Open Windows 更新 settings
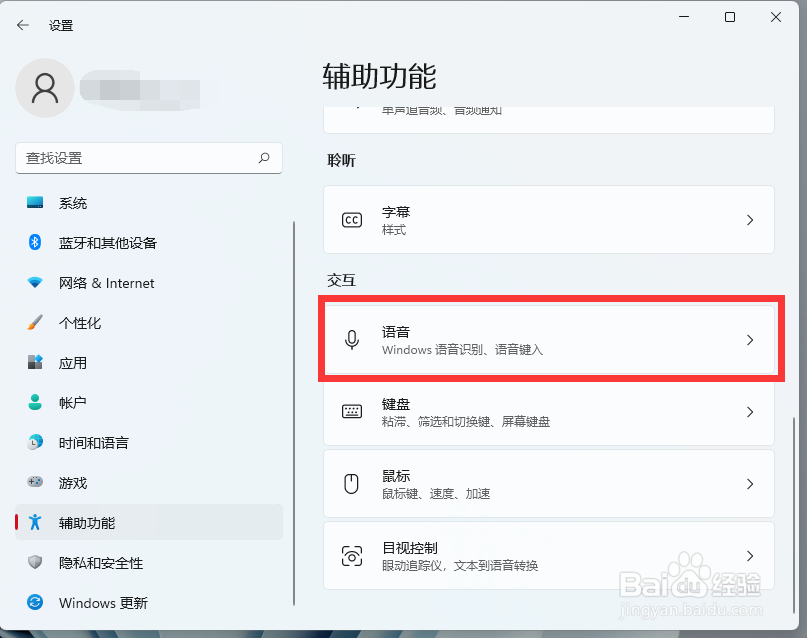Image resolution: width=807 pixels, height=638 pixels. [149, 603]
